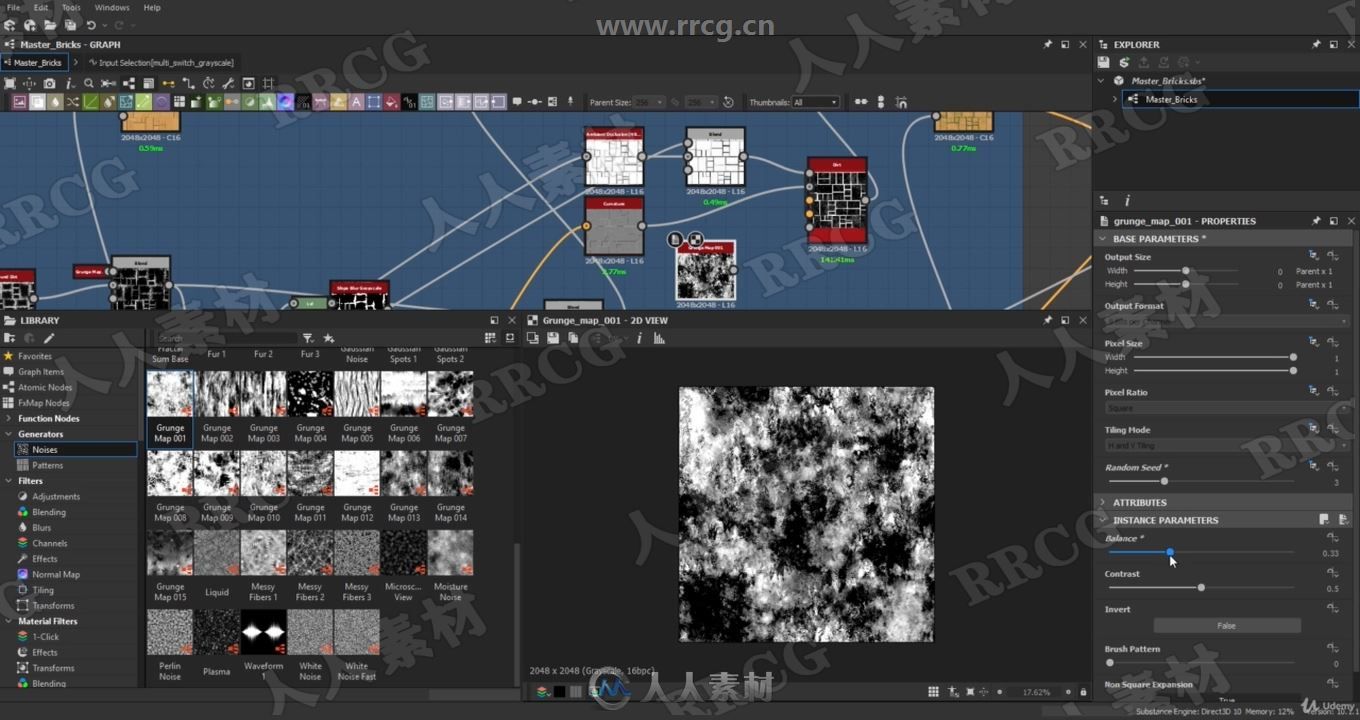Toggle the link graph icon next to Thumbnails dropdown

[860, 102]
